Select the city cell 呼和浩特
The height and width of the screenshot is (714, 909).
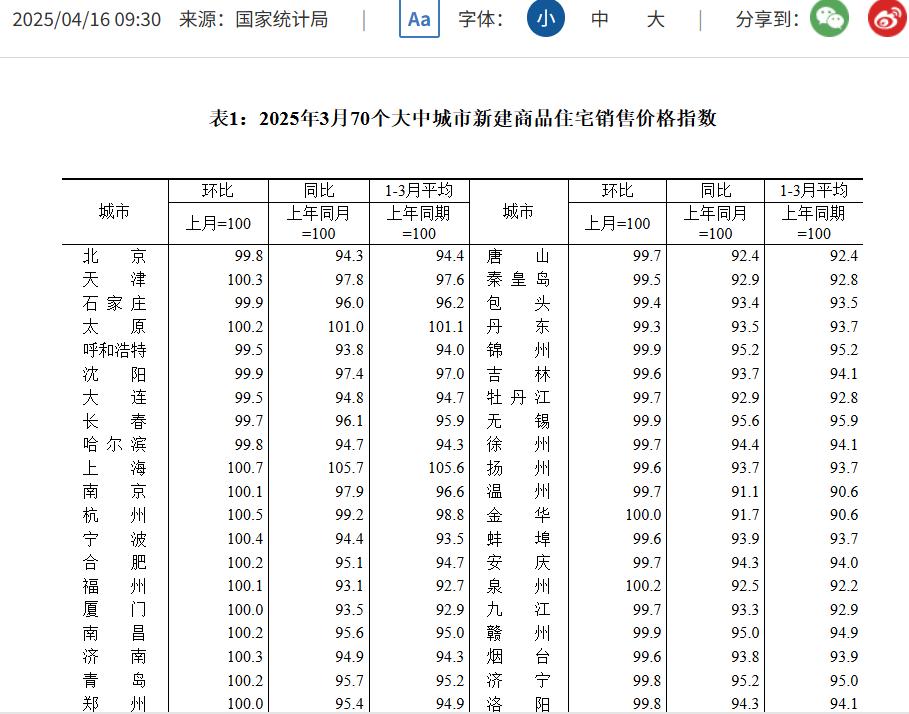tap(114, 350)
